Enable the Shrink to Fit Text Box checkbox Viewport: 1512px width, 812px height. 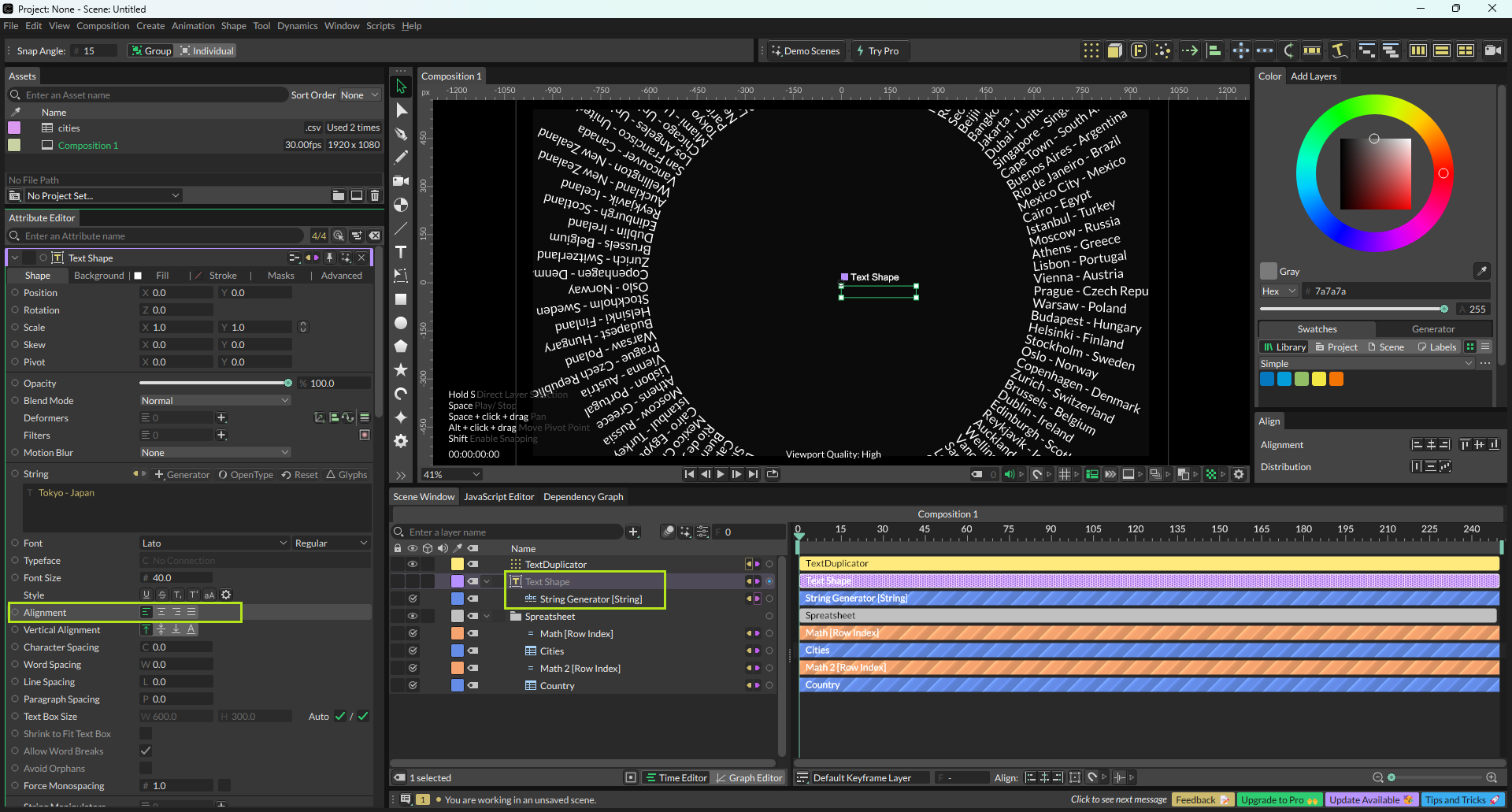[146, 734]
